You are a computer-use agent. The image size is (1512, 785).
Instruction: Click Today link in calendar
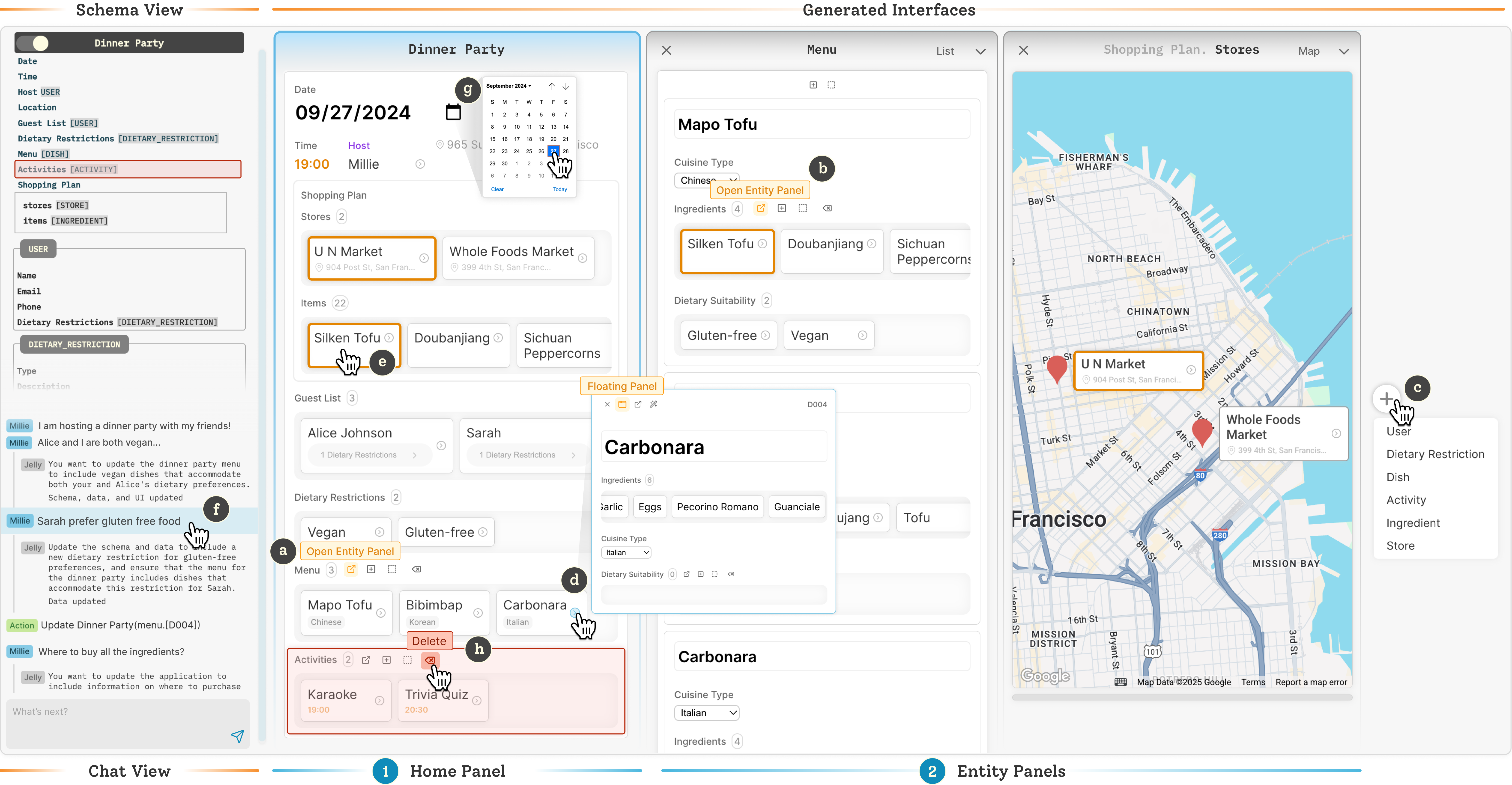(x=559, y=189)
